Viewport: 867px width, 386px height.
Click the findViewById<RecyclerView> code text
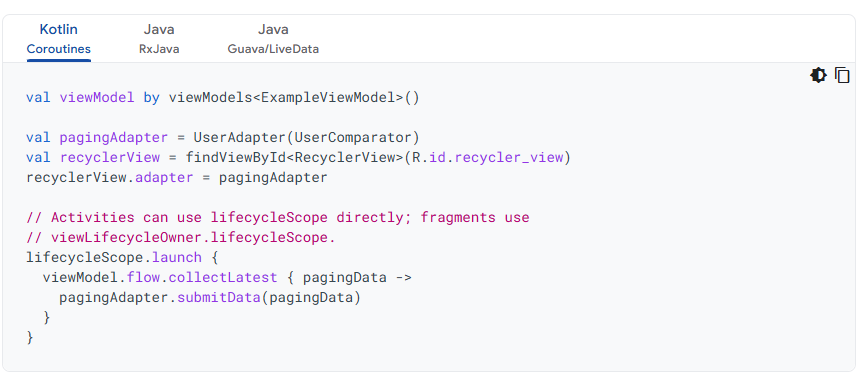pyautogui.click(x=295, y=158)
